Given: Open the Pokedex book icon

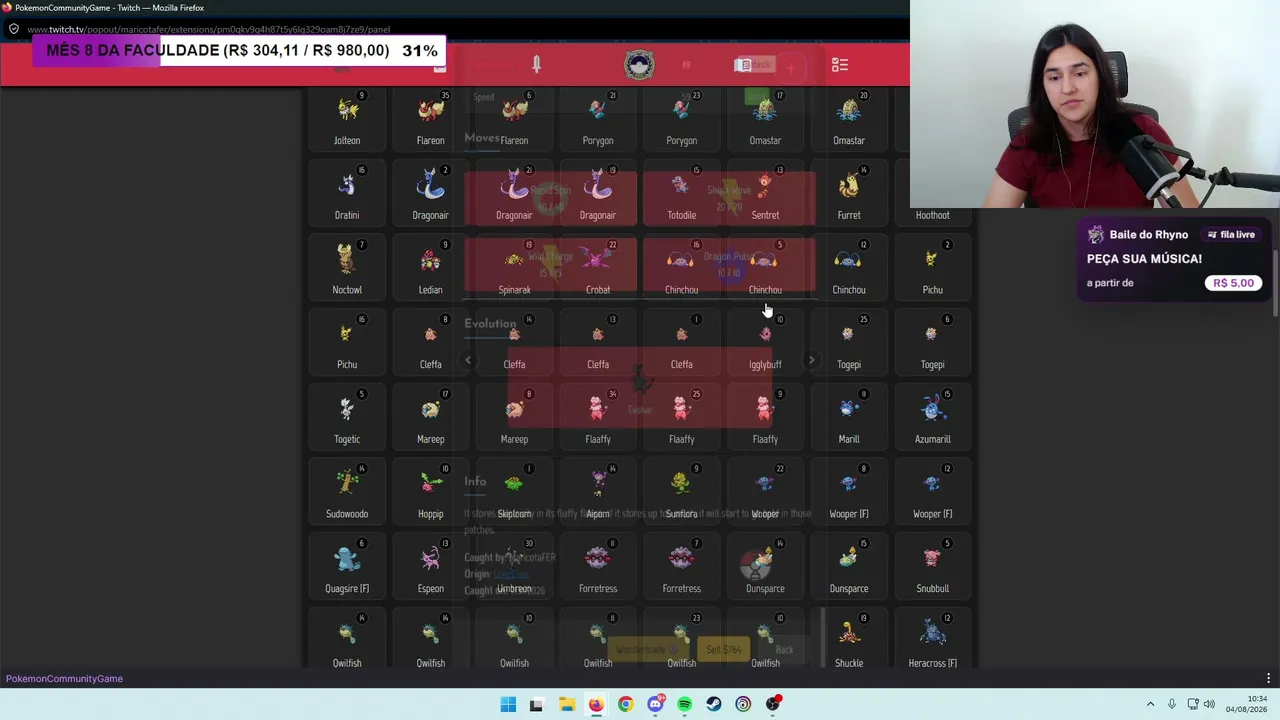Looking at the screenshot, I should click(x=742, y=65).
